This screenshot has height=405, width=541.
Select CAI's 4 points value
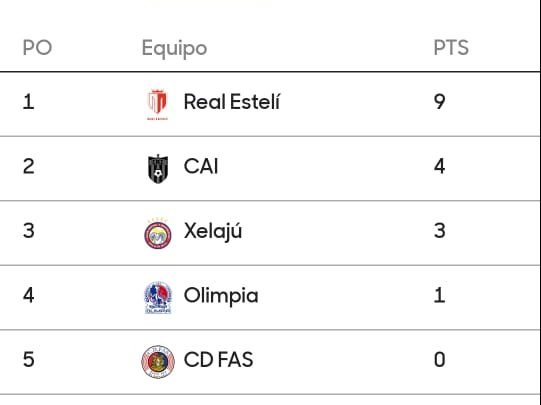(x=440, y=166)
